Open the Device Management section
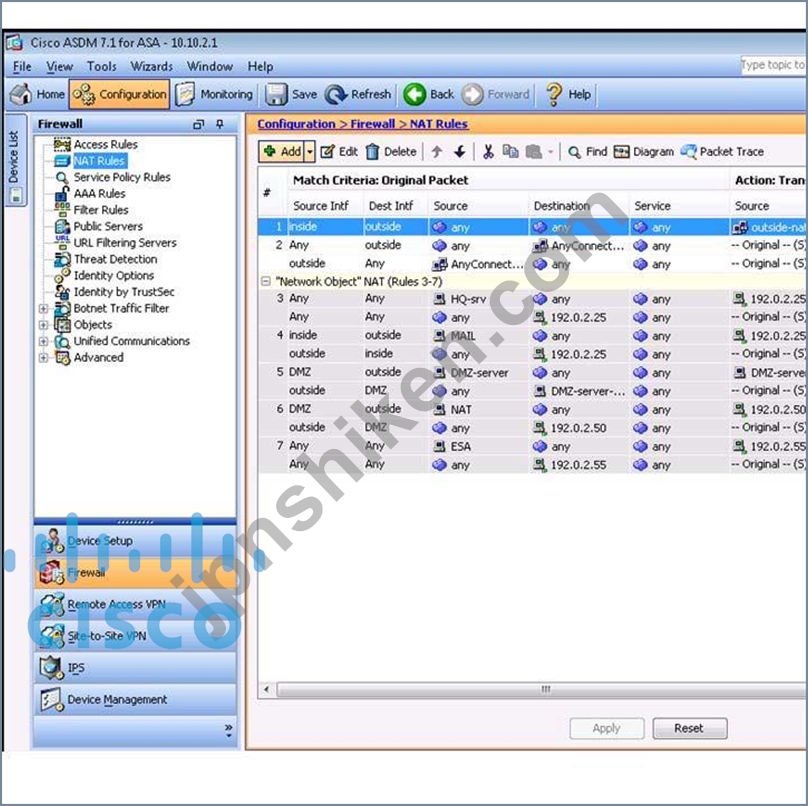The width and height of the screenshot is (808, 806). pyautogui.click(x=136, y=700)
